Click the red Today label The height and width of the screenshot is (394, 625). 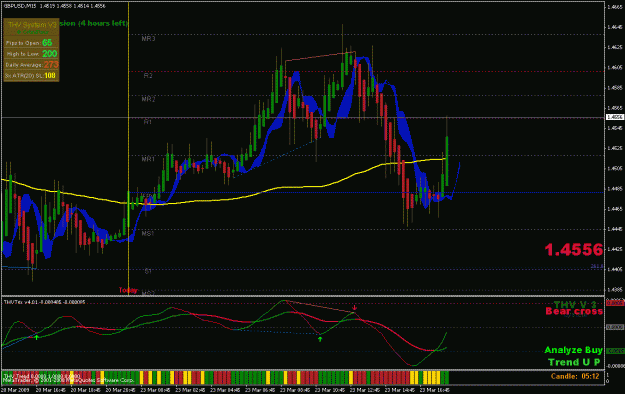tap(128, 290)
